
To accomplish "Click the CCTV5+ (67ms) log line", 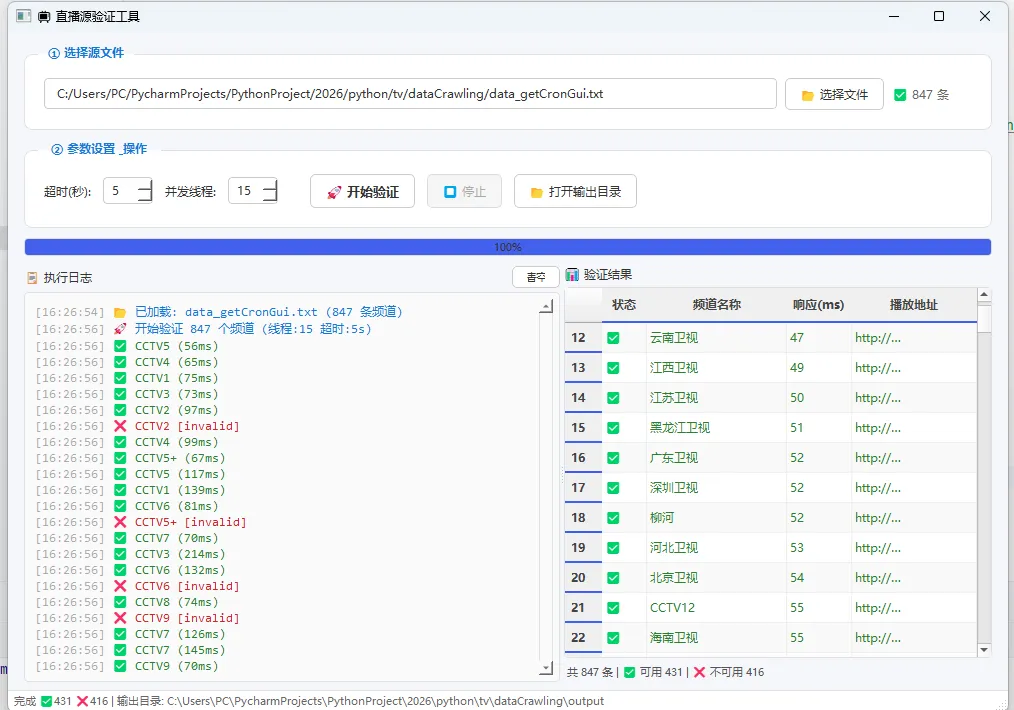I will (131, 458).
